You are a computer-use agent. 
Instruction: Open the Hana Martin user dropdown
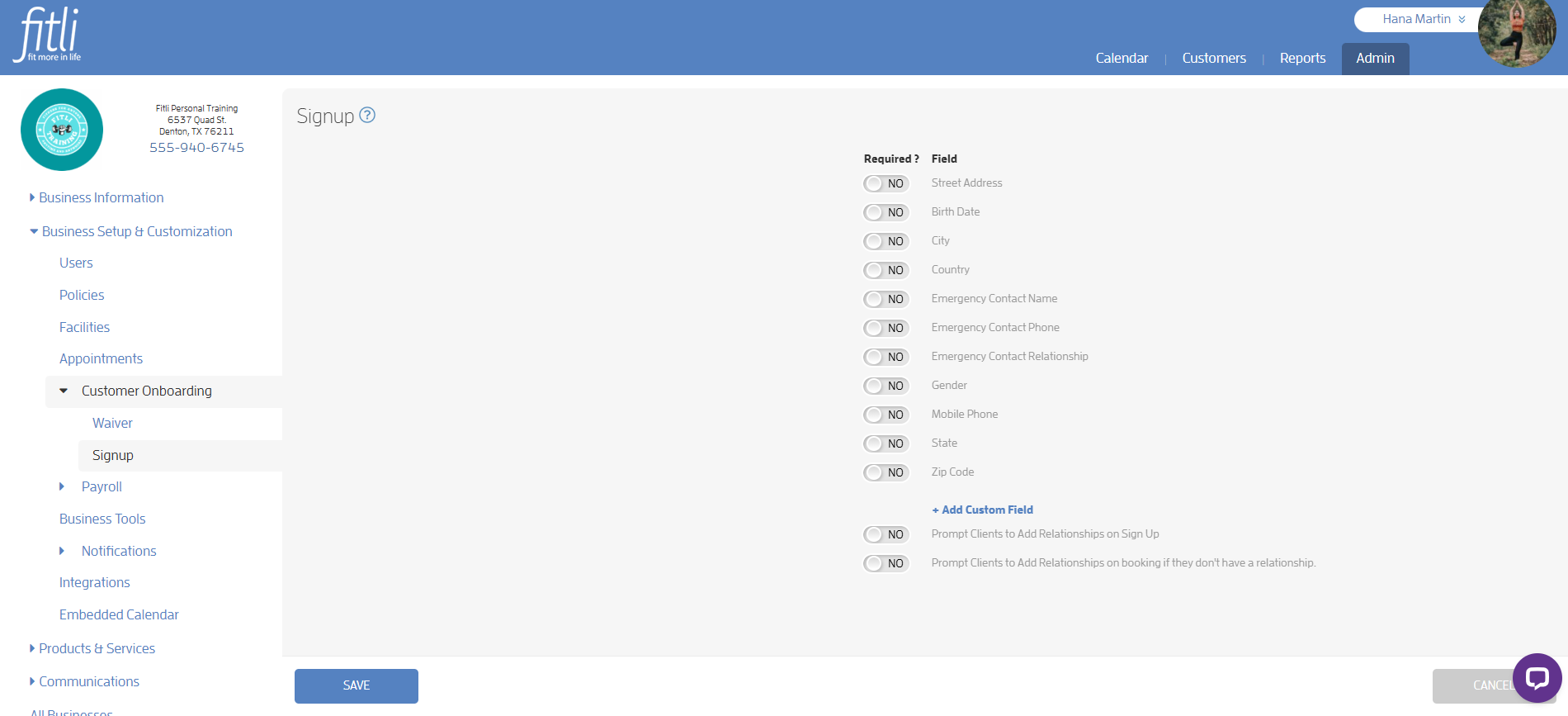(1423, 19)
